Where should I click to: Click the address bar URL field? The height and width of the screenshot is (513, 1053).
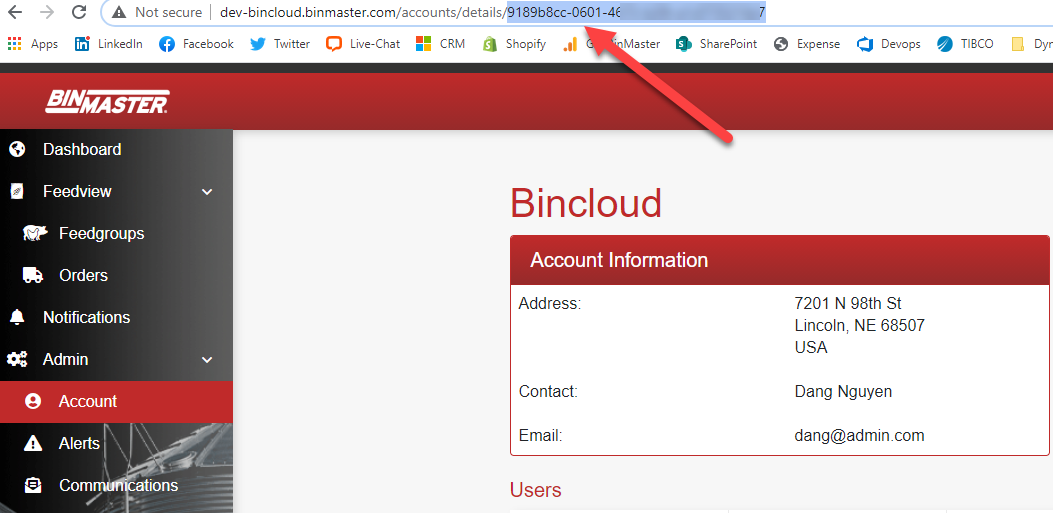(x=578, y=12)
